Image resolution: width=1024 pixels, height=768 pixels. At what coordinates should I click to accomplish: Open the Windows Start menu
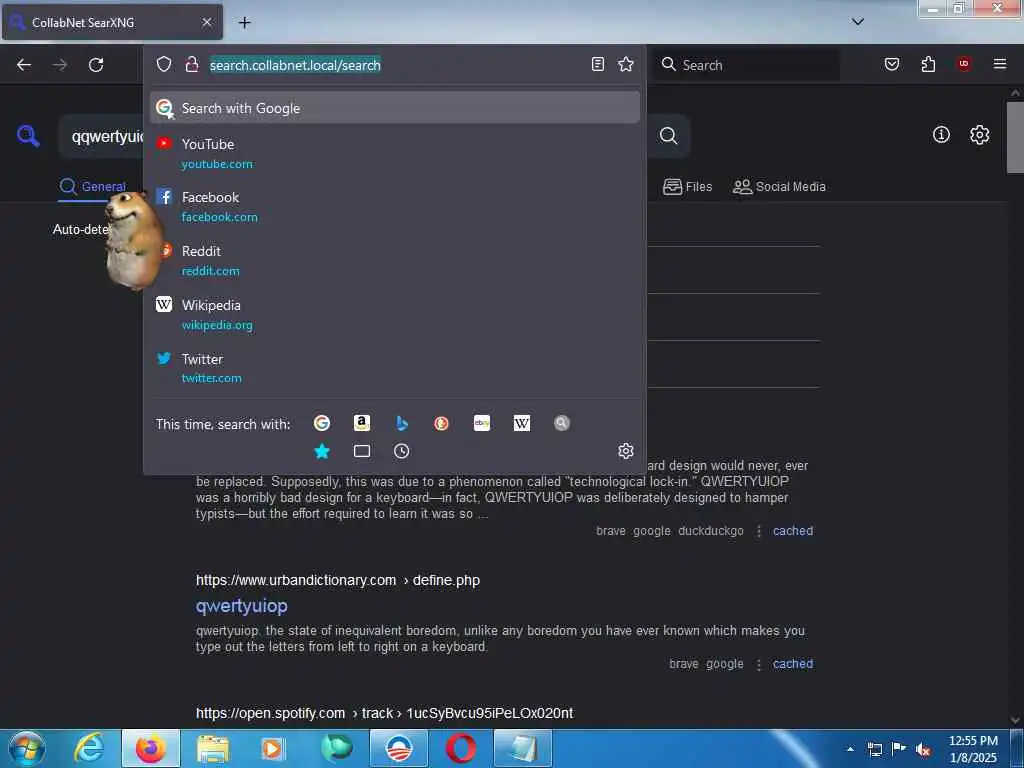[27, 748]
